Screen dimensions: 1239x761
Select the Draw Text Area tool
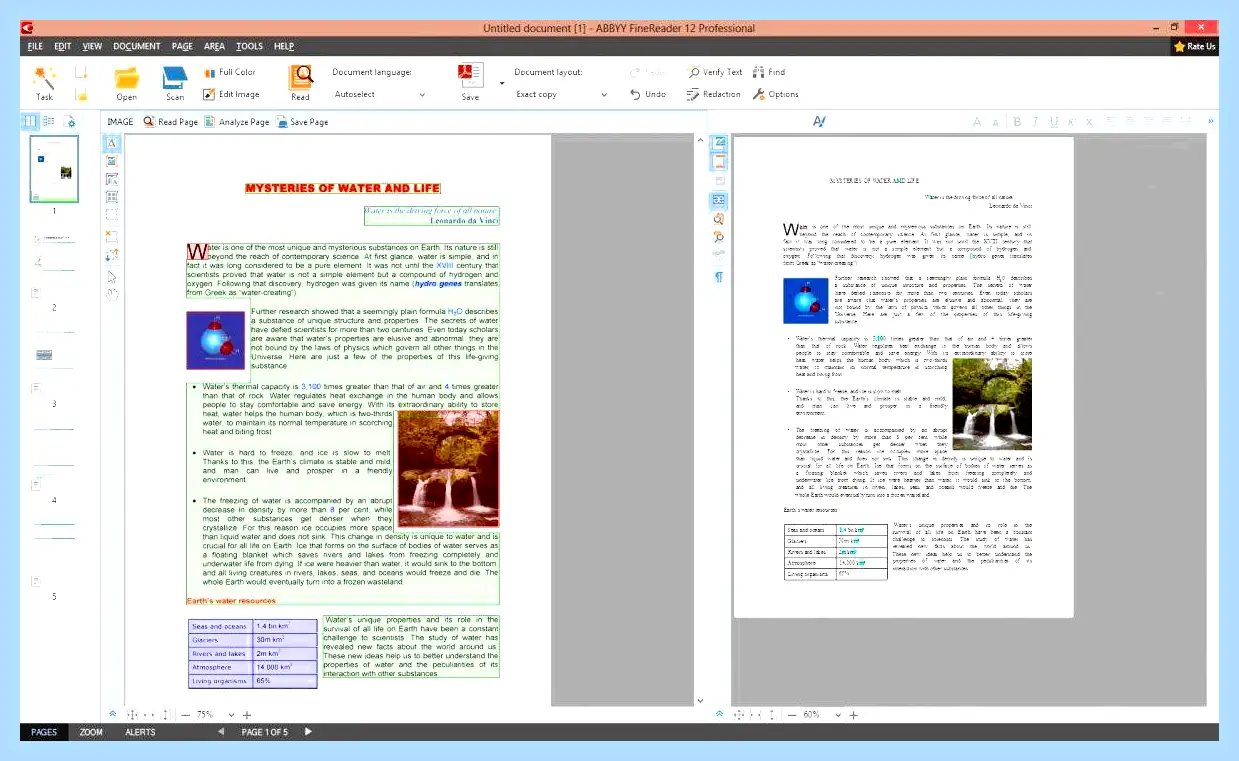pos(111,143)
